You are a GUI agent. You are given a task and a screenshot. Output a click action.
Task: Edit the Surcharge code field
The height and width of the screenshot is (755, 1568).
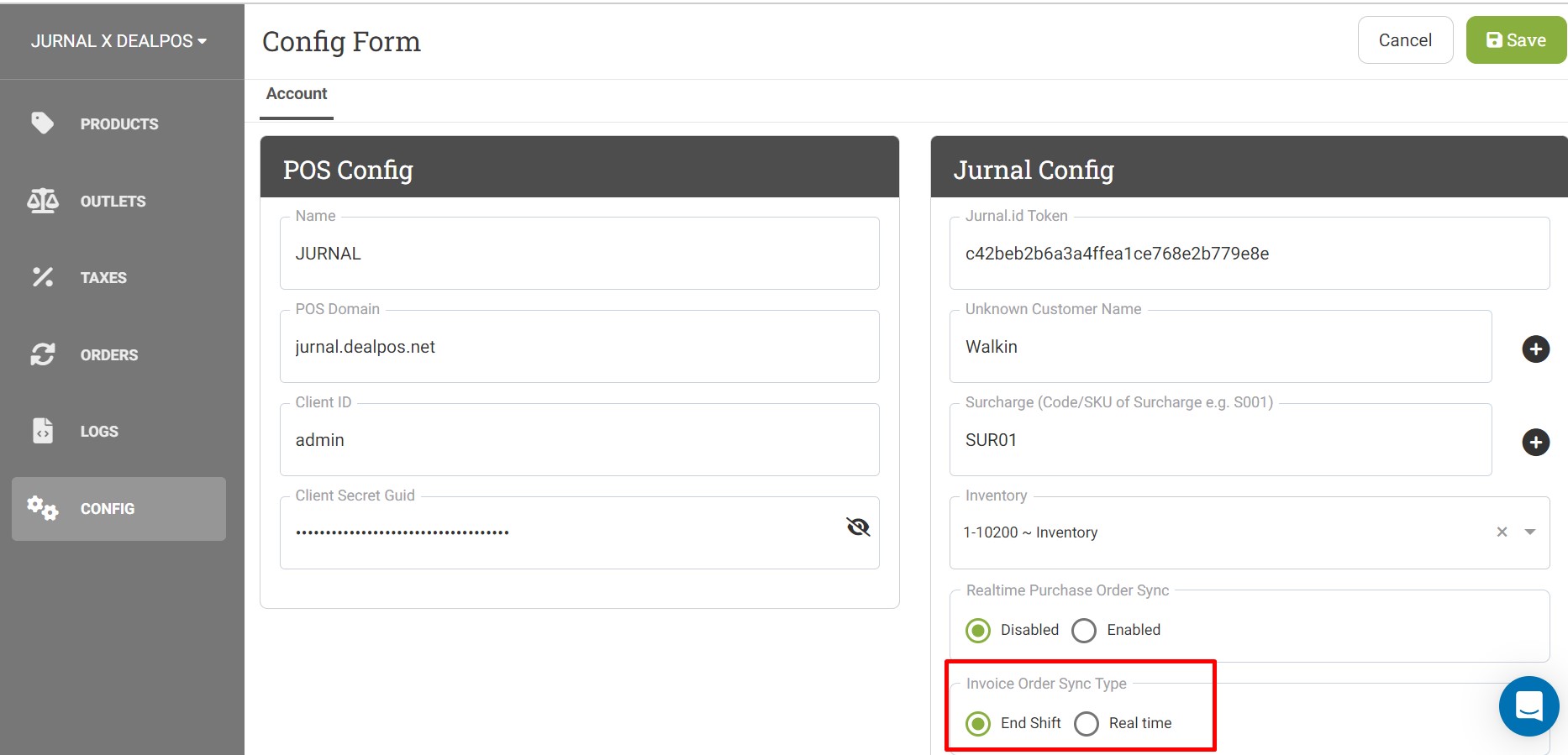click(x=1221, y=440)
